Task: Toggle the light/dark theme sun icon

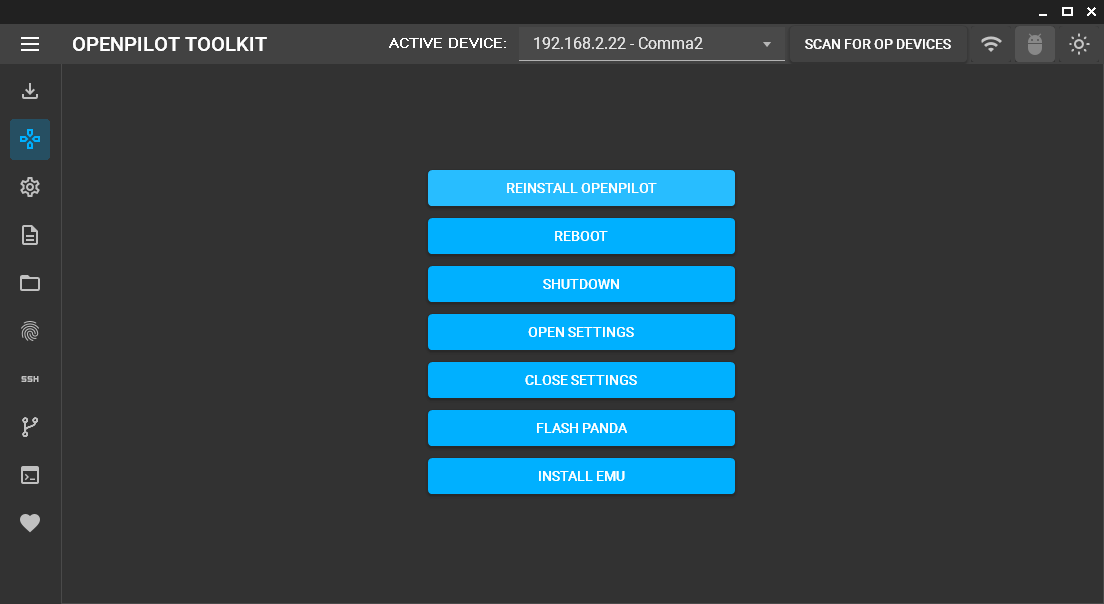Action: click(1079, 44)
